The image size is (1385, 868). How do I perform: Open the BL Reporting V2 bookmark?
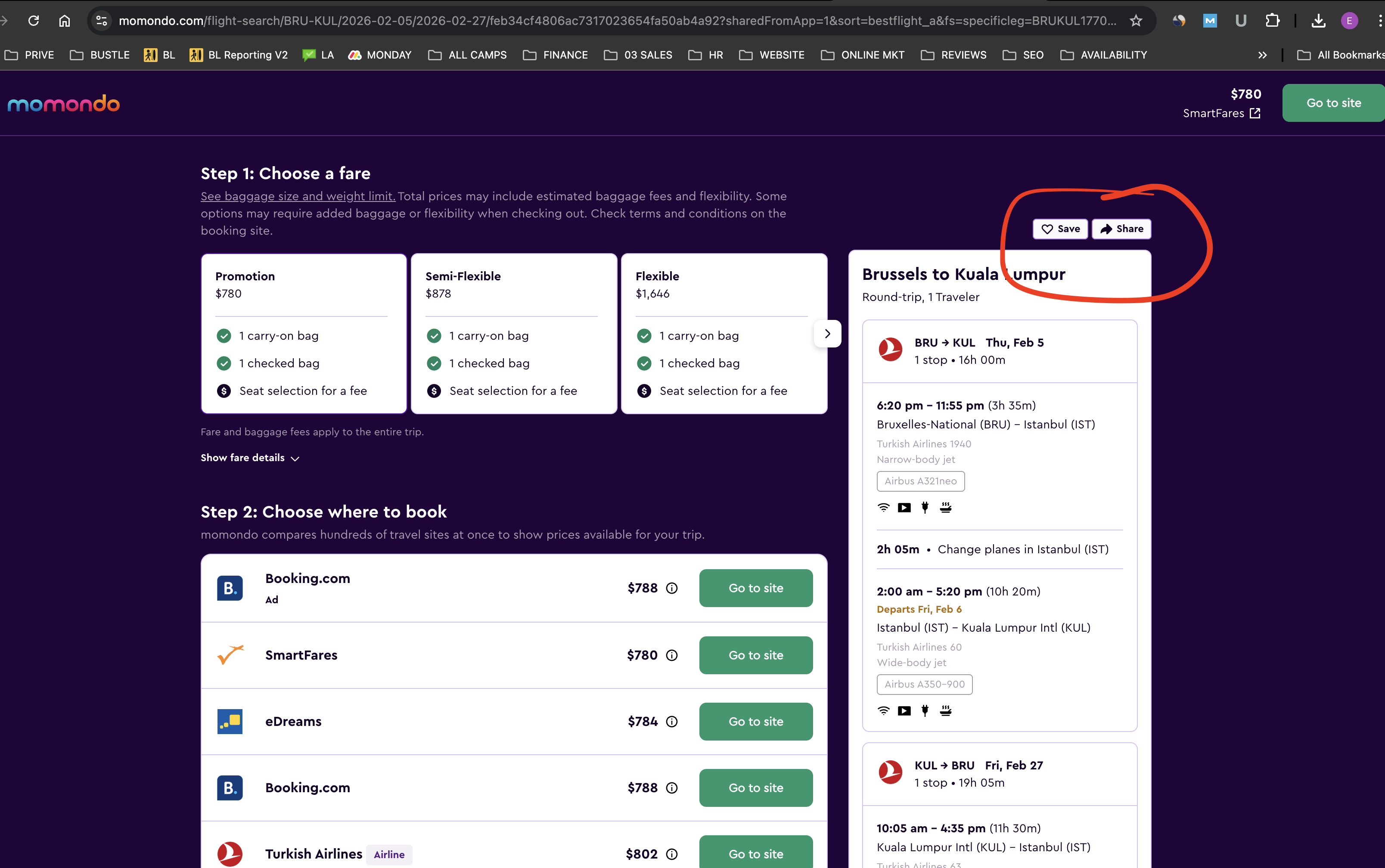(x=239, y=55)
